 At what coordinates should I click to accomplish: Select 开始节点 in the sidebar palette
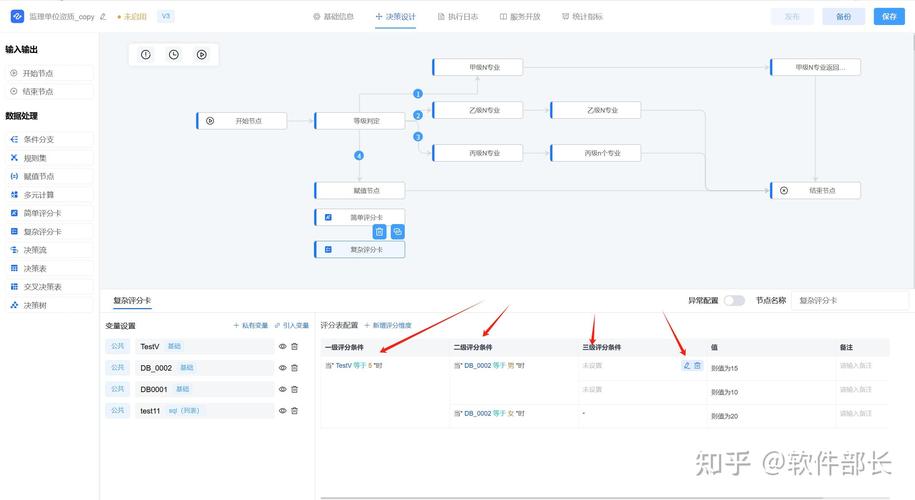[x=50, y=74]
